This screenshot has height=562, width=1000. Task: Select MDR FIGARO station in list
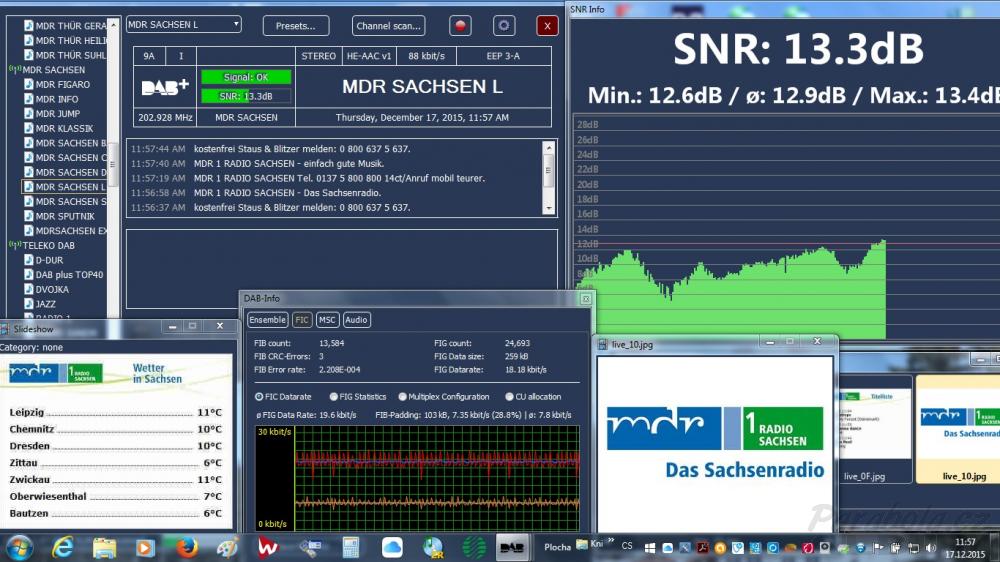click(x=62, y=84)
